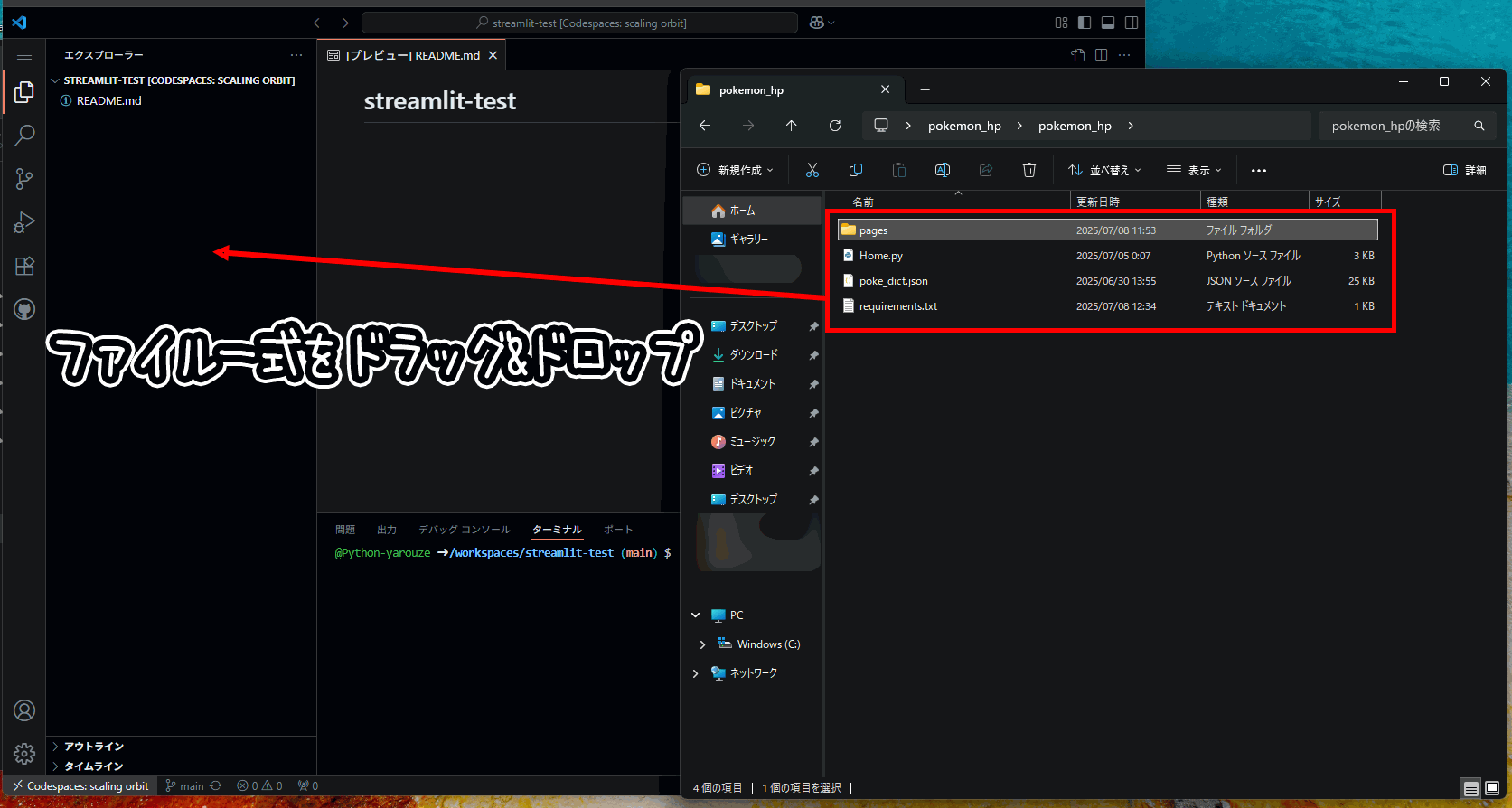The image size is (1512, 808).
Task: Close the pokemon_hp File Explorer tab
Action: pos(885,89)
